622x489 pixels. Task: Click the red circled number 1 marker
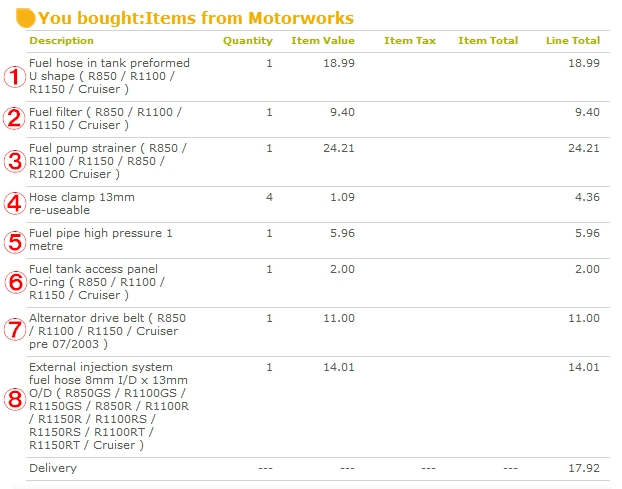click(x=14, y=76)
